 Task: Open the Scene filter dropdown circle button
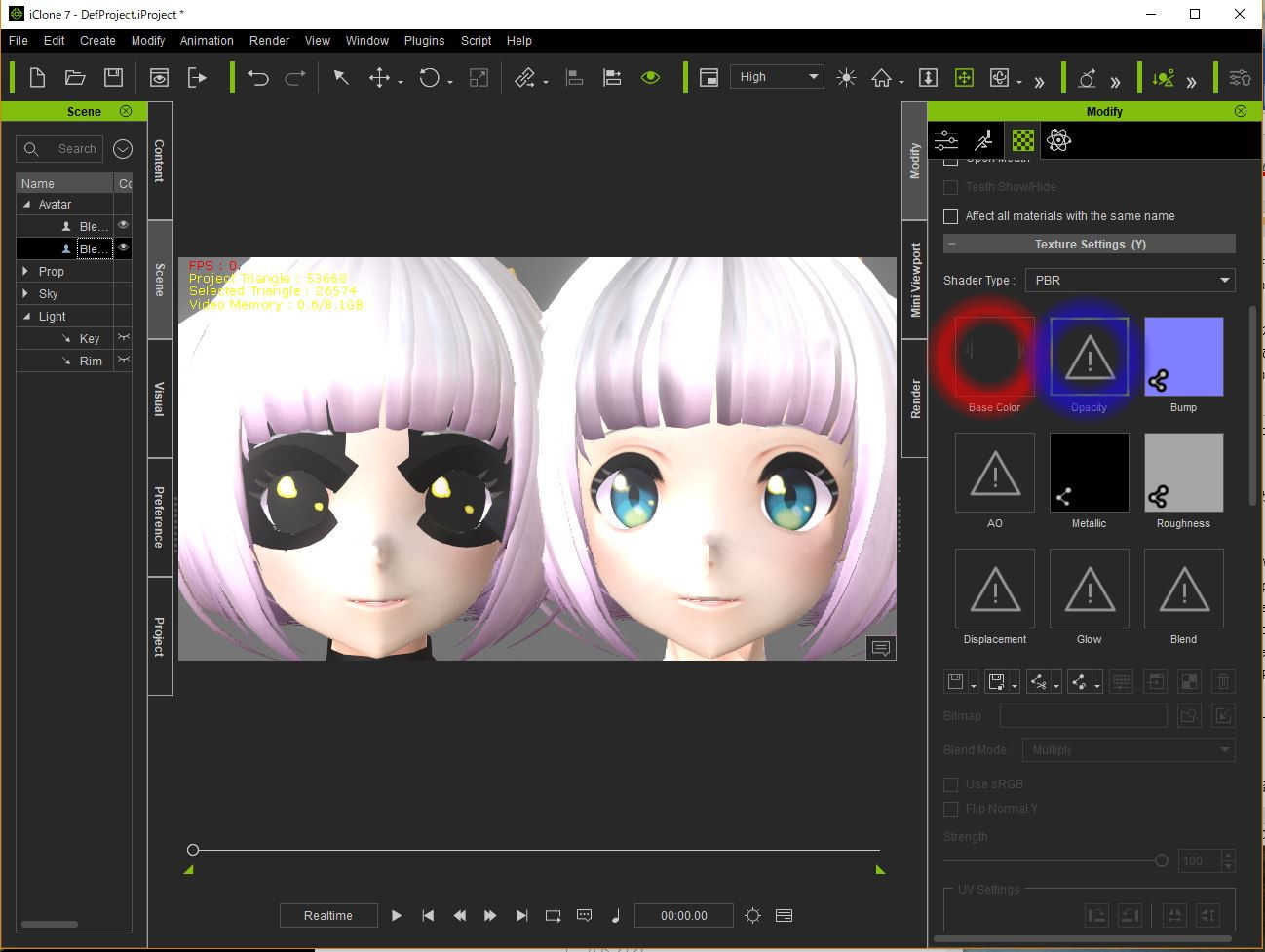click(x=123, y=149)
